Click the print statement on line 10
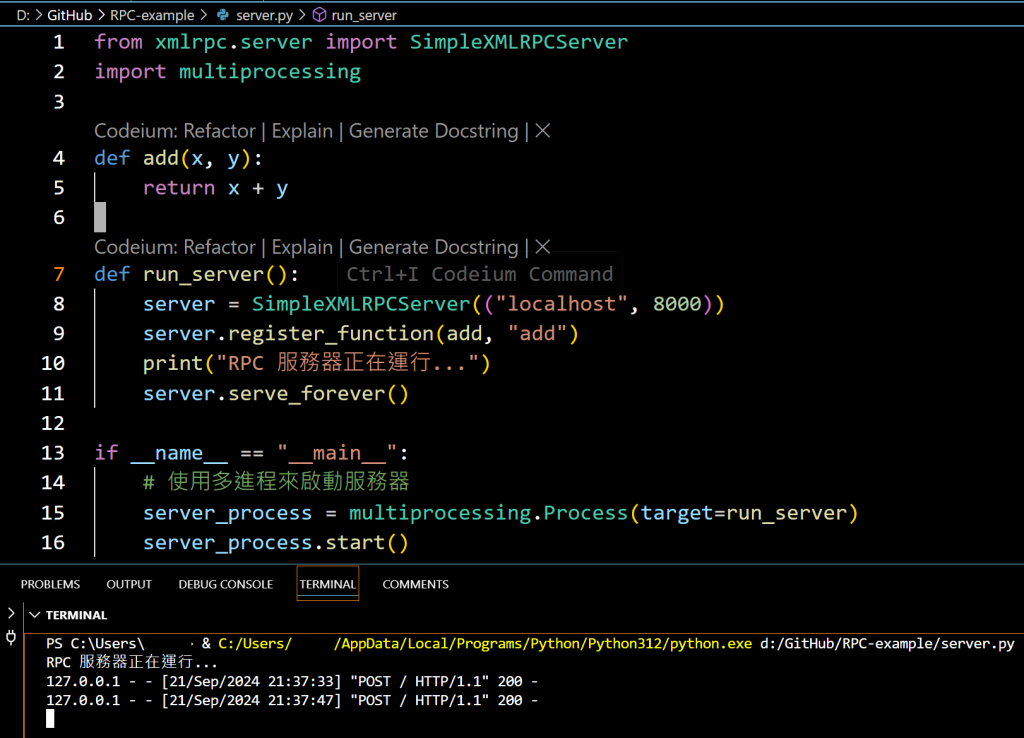This screenshot has height=738, width=1024. pos(317,362)
